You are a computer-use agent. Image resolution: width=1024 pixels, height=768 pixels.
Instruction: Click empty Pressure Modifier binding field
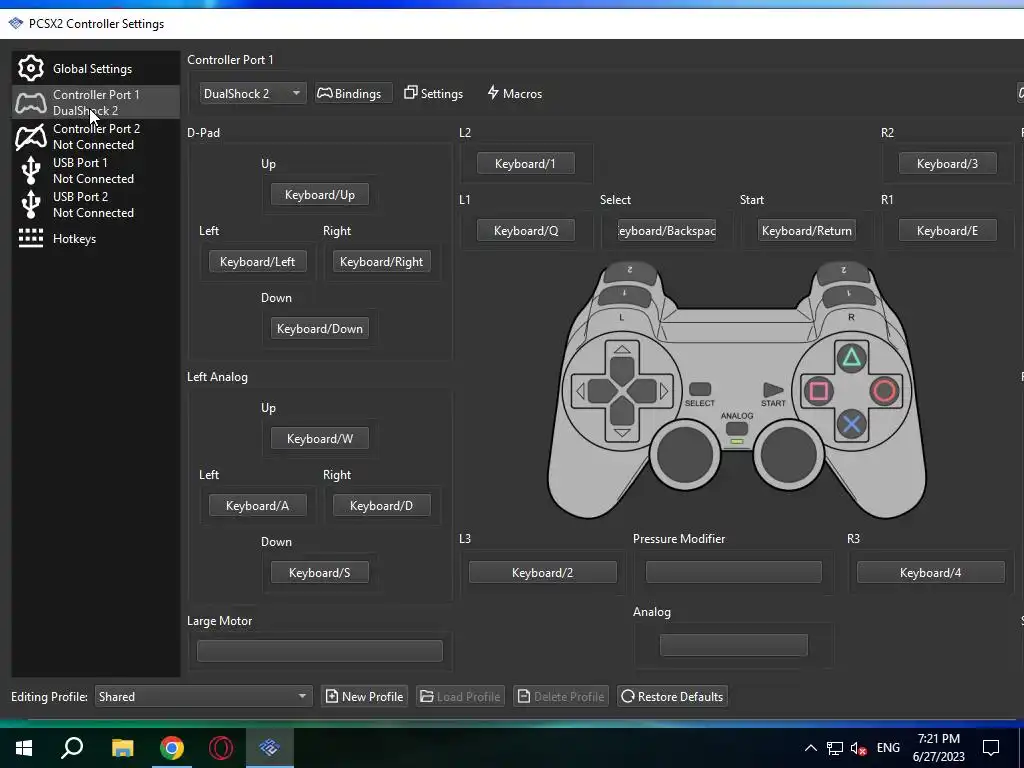(x=733, y=572)
